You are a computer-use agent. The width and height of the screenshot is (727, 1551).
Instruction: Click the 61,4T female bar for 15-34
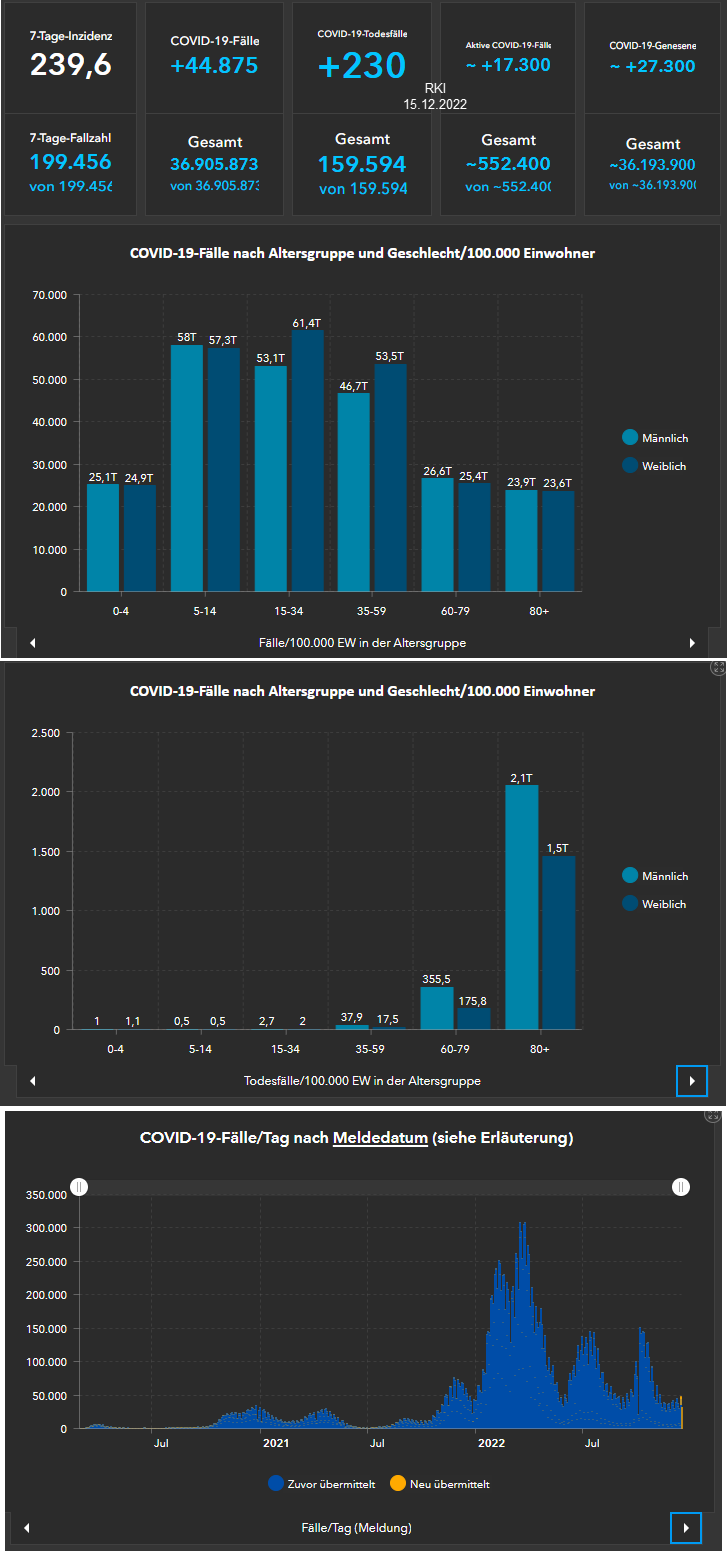pos(308,460)
